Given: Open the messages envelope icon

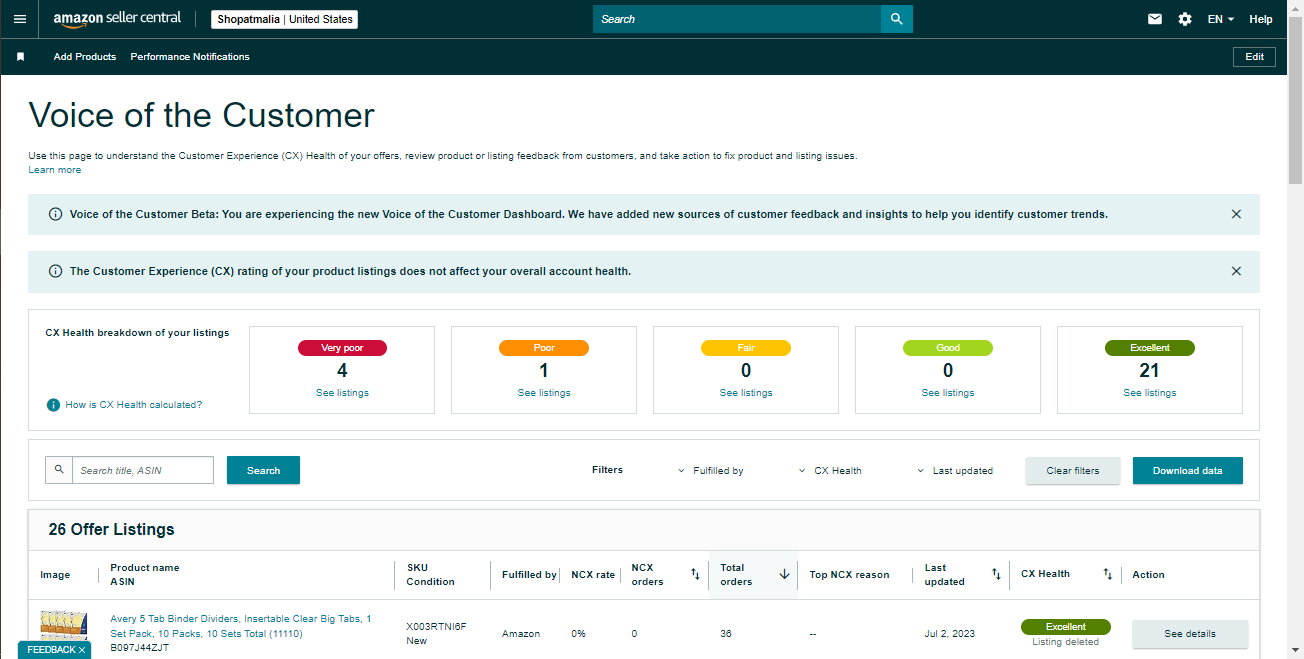Looking at the screenshot, I should (x=1155, y=19).
